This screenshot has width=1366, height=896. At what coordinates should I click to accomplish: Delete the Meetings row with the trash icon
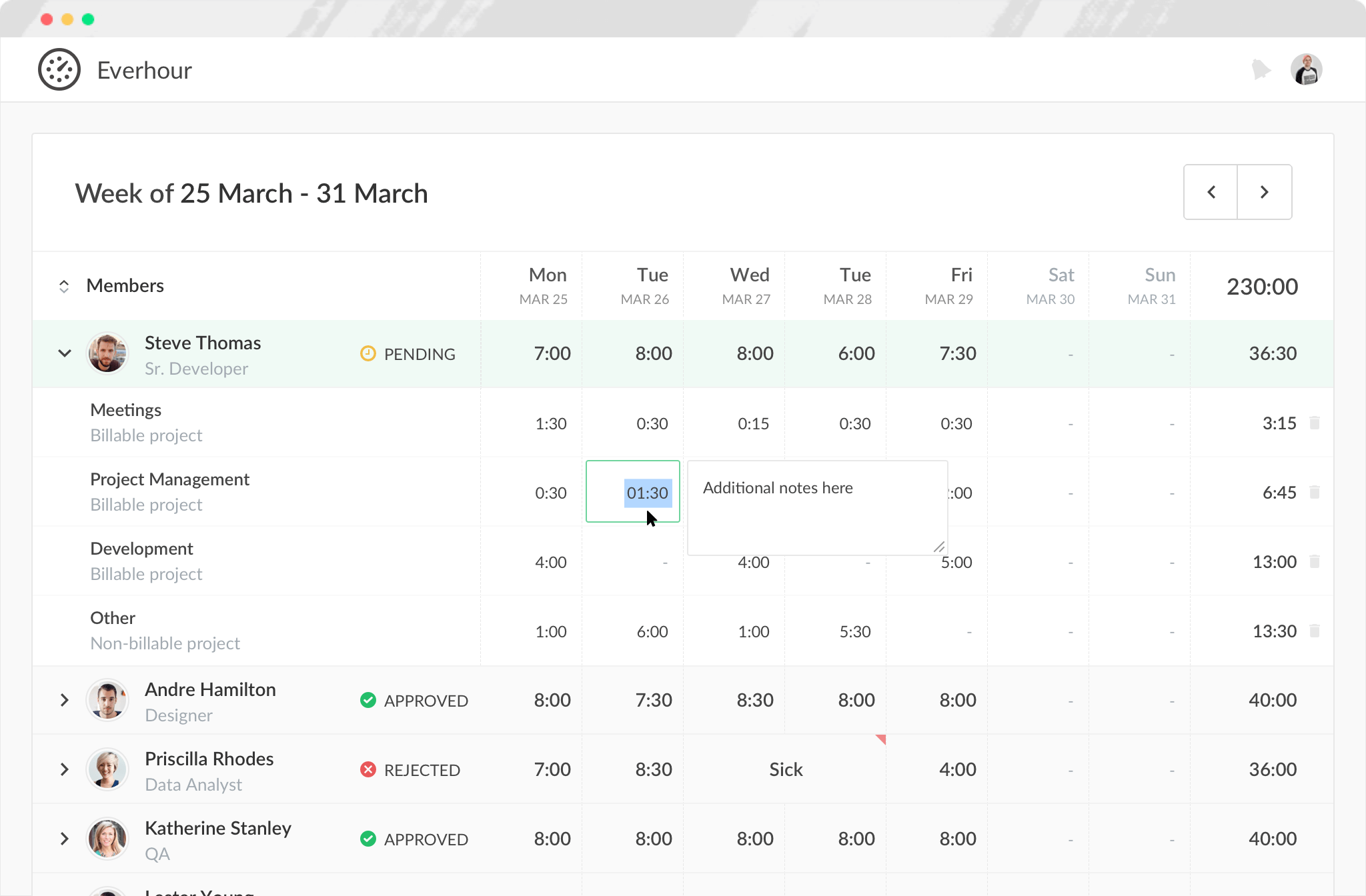pos(1315,423)
